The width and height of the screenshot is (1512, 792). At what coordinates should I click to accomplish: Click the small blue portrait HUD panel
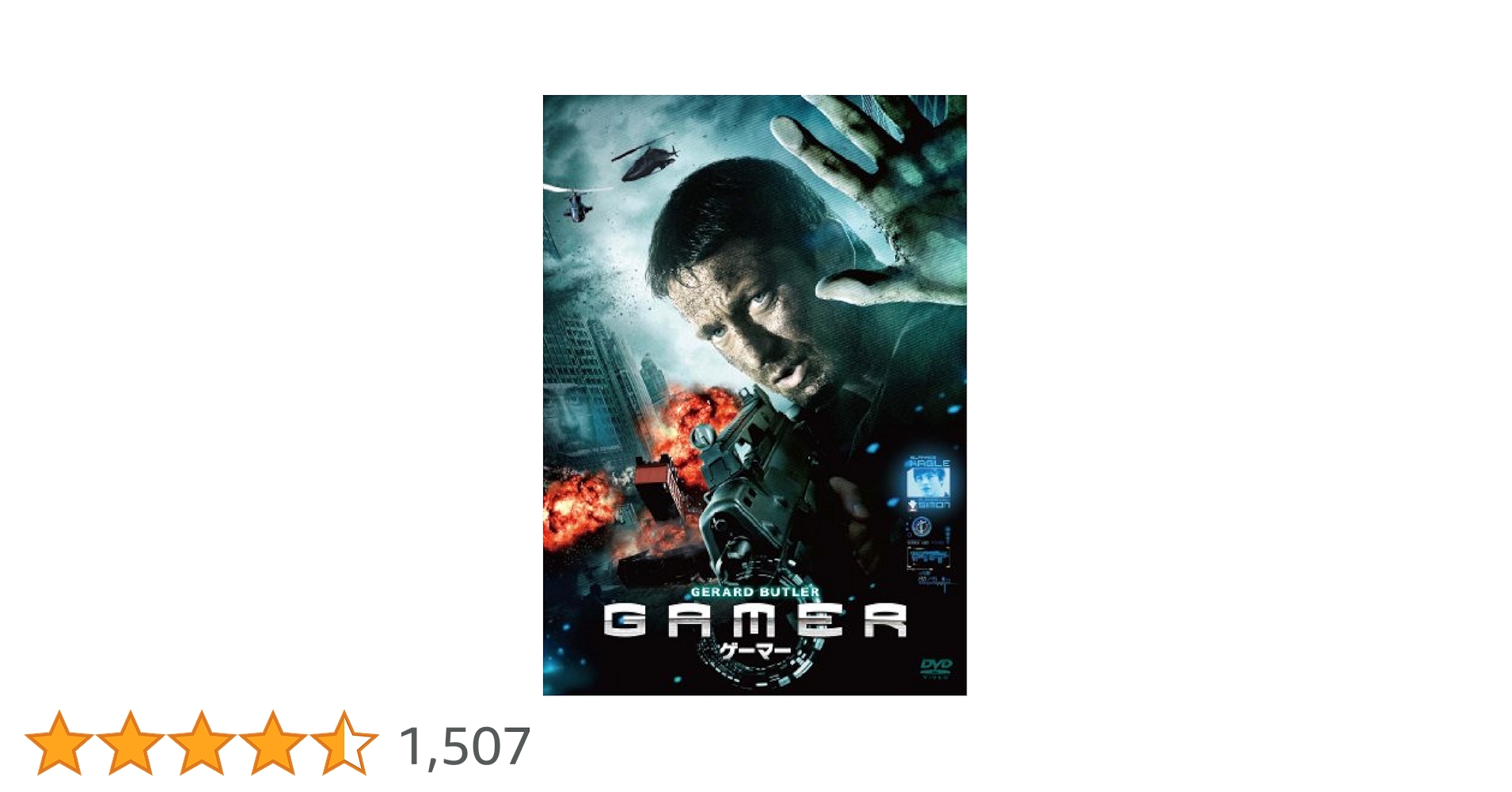928,482
